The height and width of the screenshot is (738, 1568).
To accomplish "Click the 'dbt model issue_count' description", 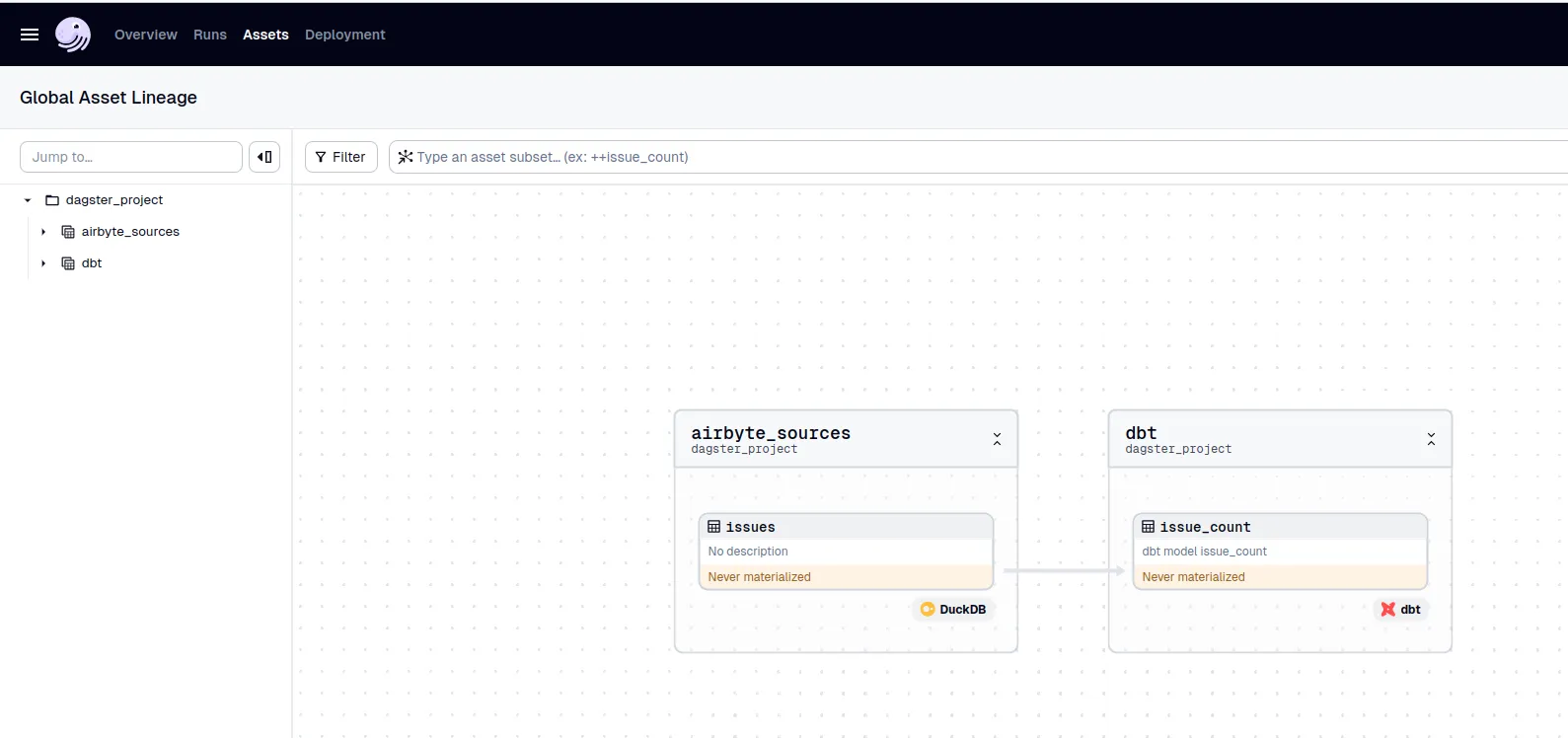I will [1205, 552].
